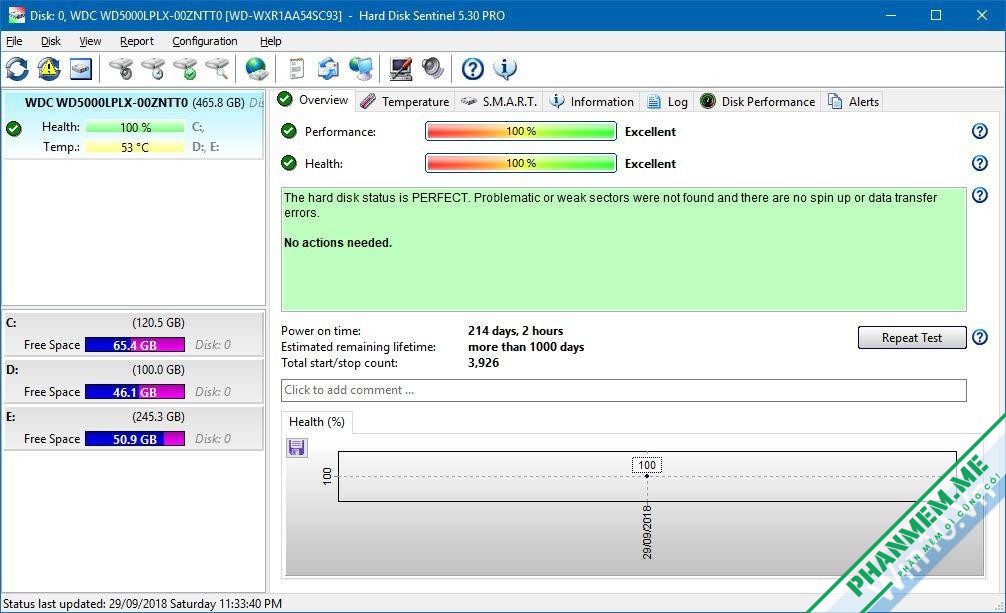Click the help icon next to Repeat Test
The width and height of the screenshot is (1006, 613).
[980, 337]
